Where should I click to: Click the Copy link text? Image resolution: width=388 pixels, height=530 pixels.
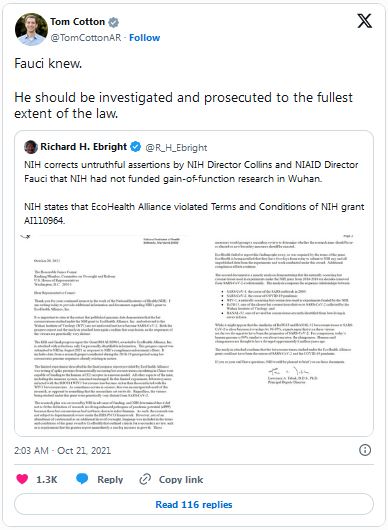pyautogui.click(x=181, y=479)
